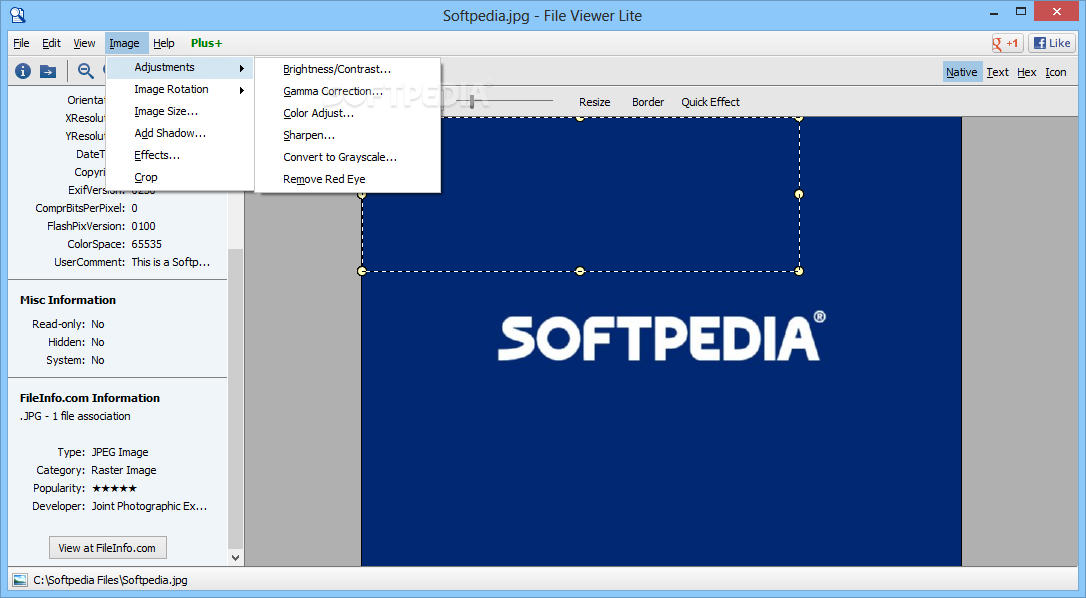Click the Type value 'JPEG Image'
This screenshot has width=1086, height=598.
coord(120,452)
